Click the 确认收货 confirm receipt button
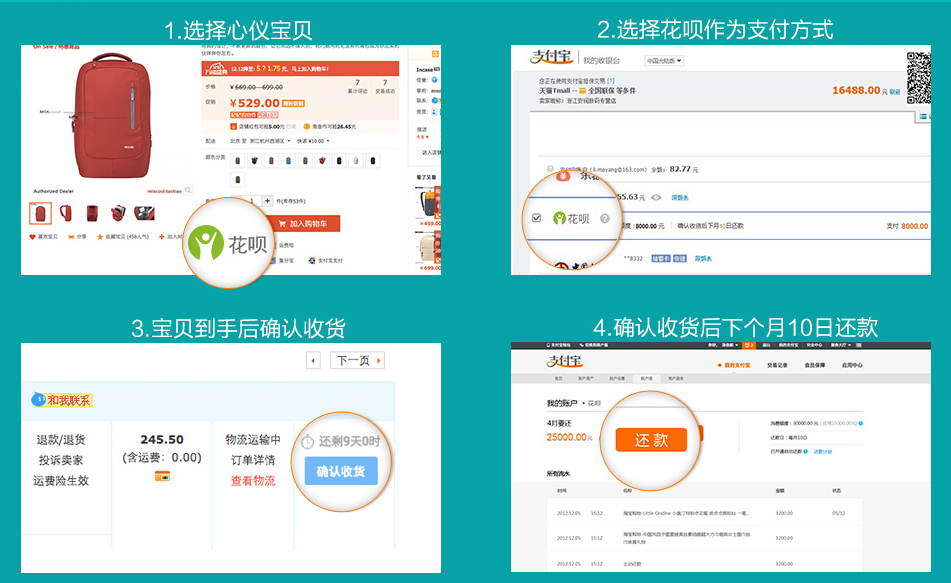Screen dimensions: 951x583 click(341, 471)
